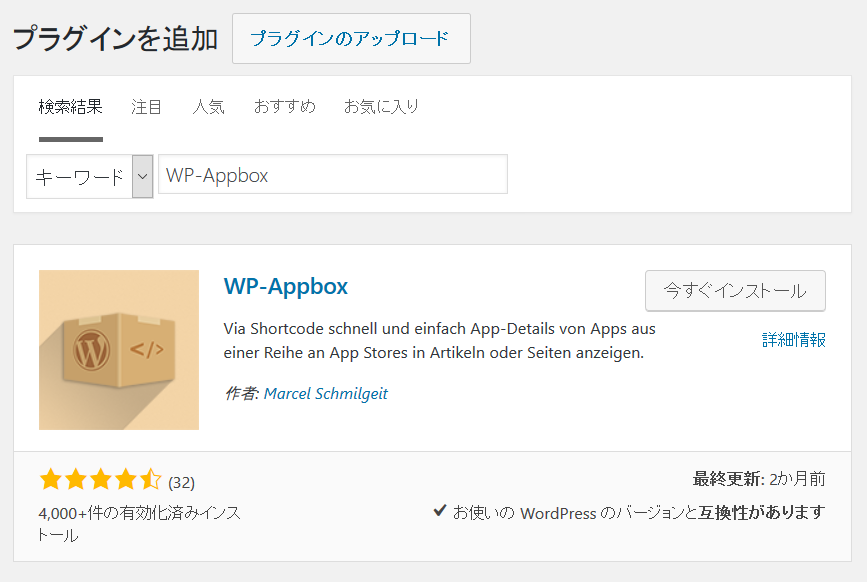
Task: Click the fourth rating star
Action: pyautogui.click(x=126, y=479)
